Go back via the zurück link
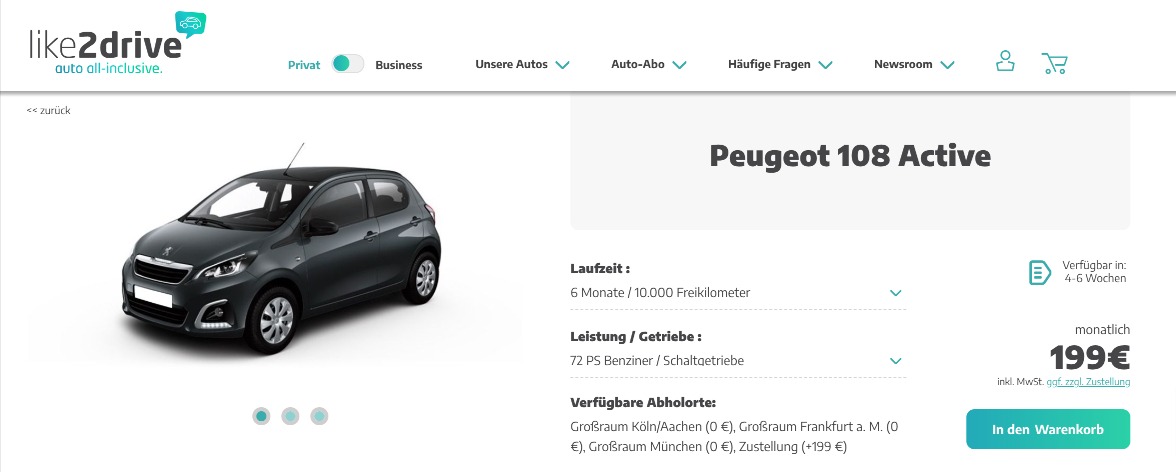Image resolution: width=1176 pixels, height=472 pixels. point(49,110)
